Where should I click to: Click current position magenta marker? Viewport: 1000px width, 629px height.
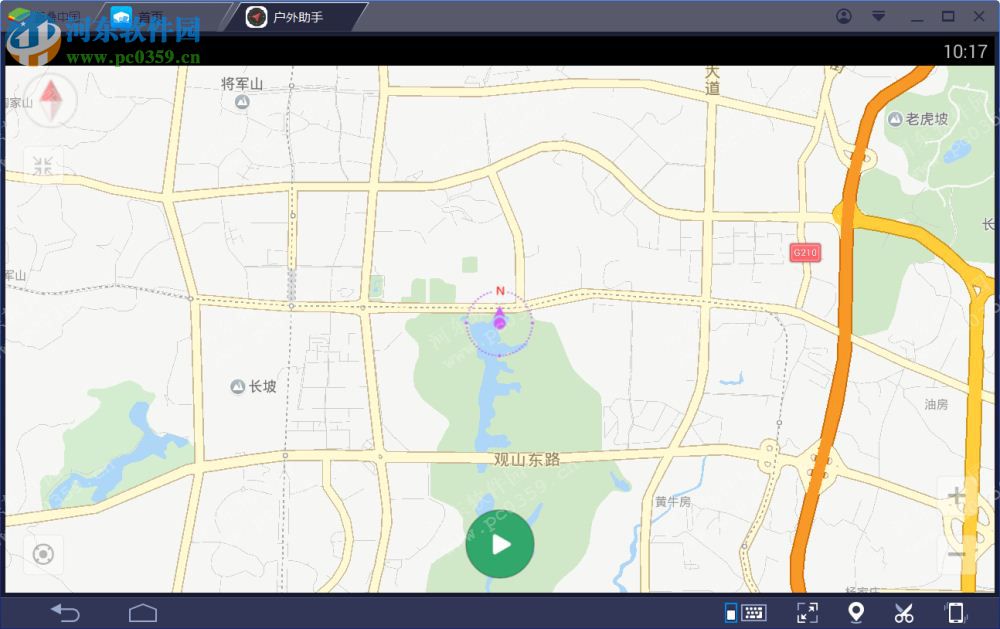499,319
